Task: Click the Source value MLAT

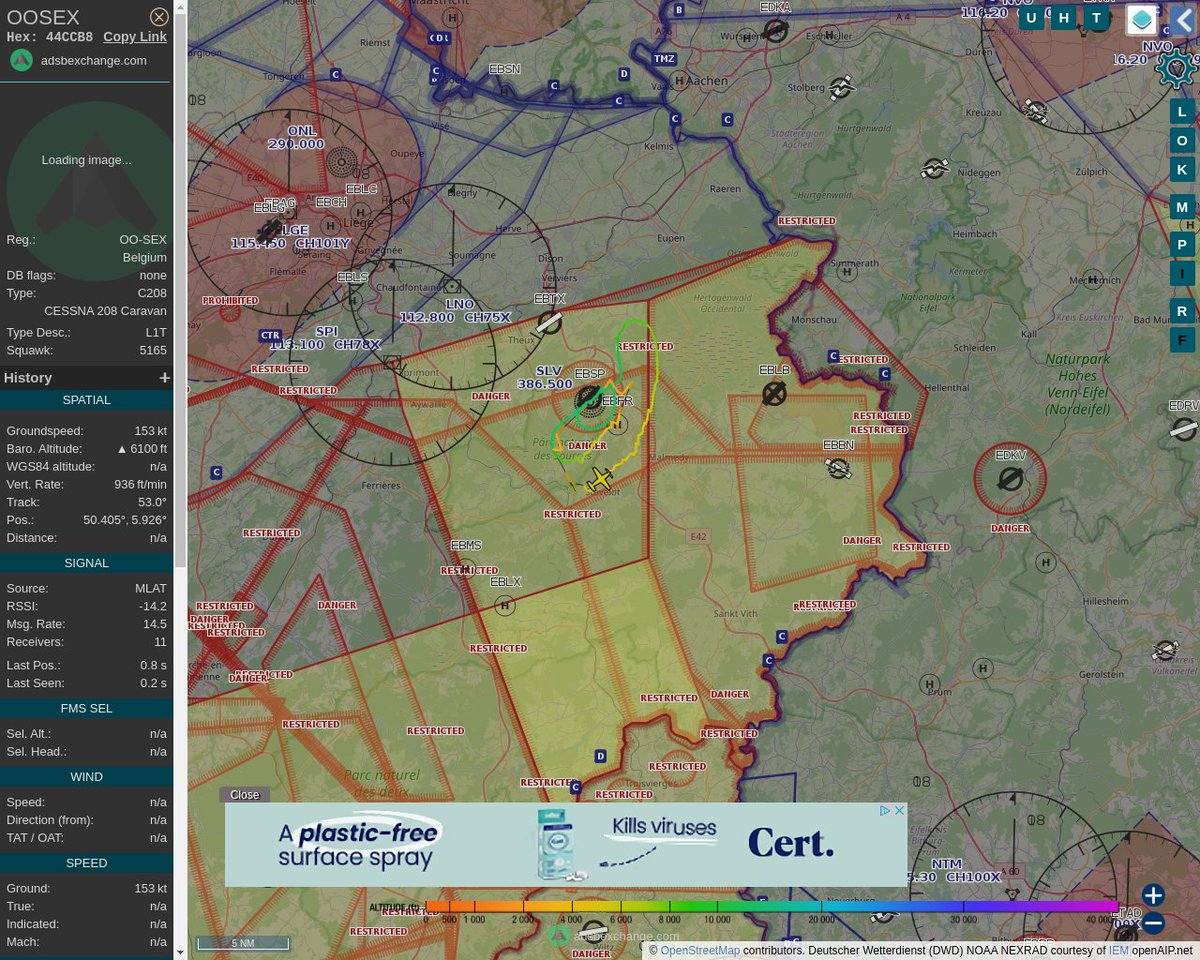Action: click(x=151, y=588)
